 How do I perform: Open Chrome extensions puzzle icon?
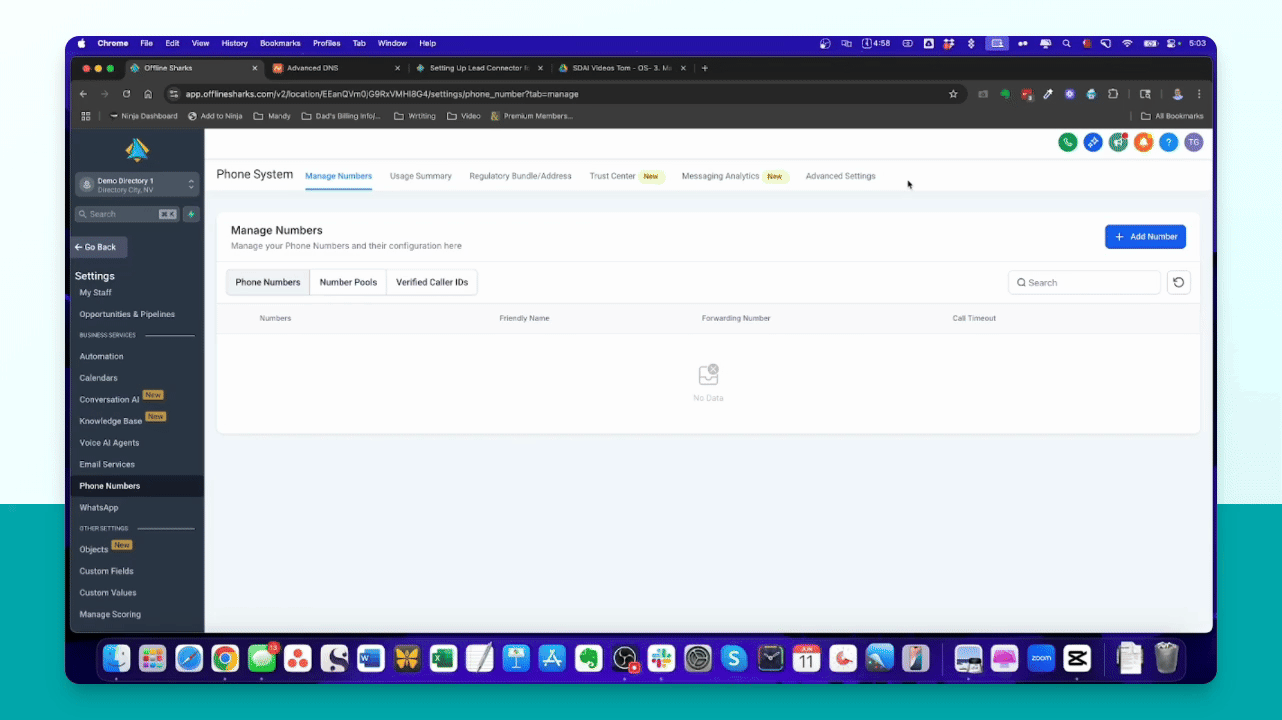click(1112, 94)
